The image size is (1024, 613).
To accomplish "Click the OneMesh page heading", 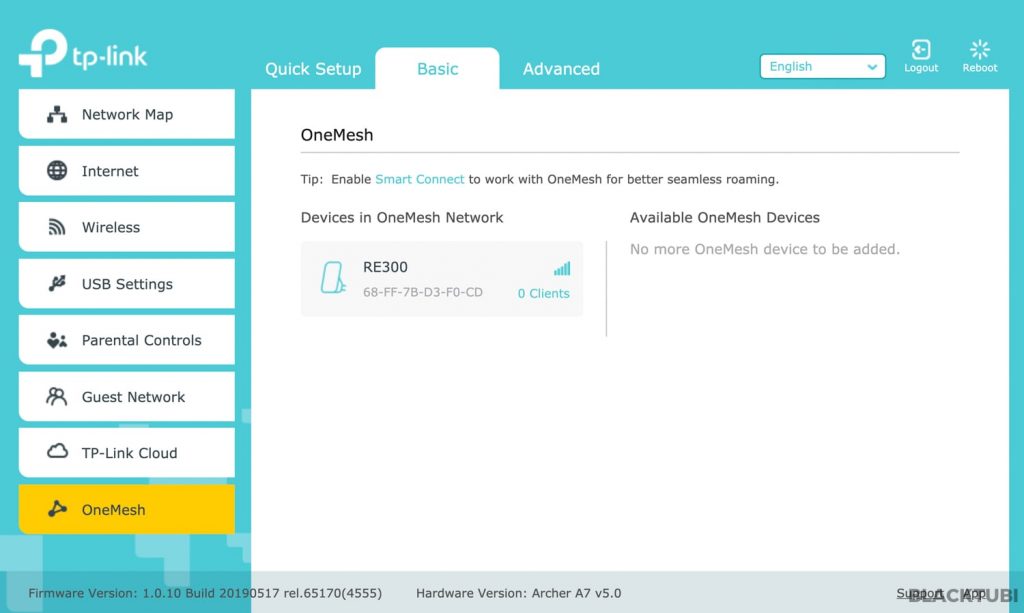I will tap(337, 134).
